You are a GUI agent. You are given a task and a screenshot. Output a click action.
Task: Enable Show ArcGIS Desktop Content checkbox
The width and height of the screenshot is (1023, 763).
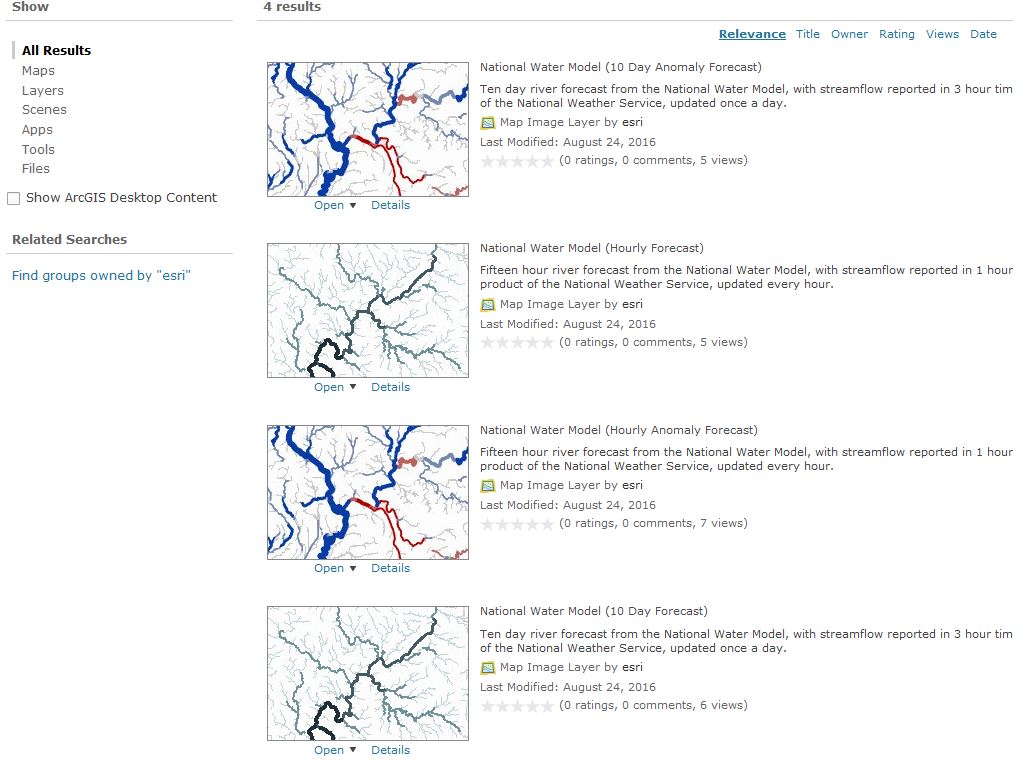[14, 199]
